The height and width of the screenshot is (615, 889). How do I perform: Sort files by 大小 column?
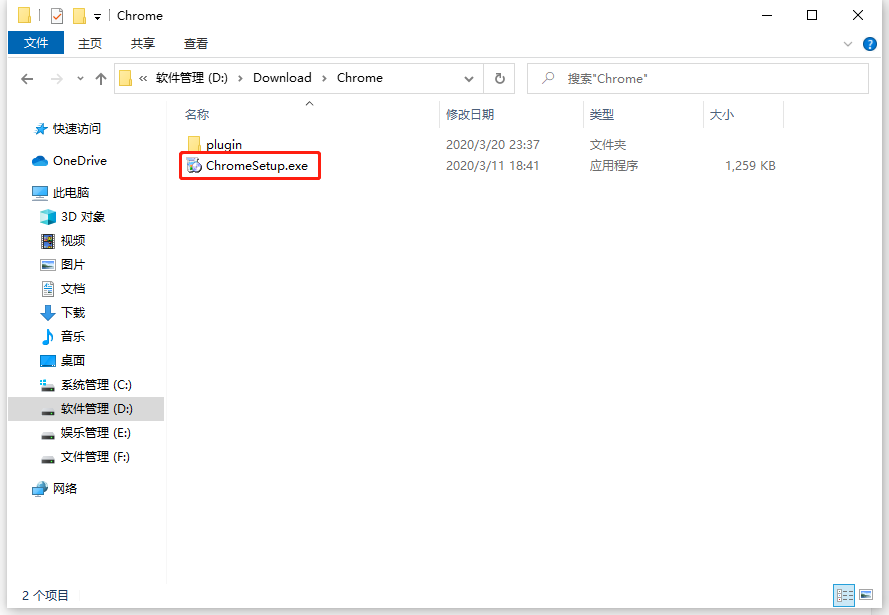722,114
